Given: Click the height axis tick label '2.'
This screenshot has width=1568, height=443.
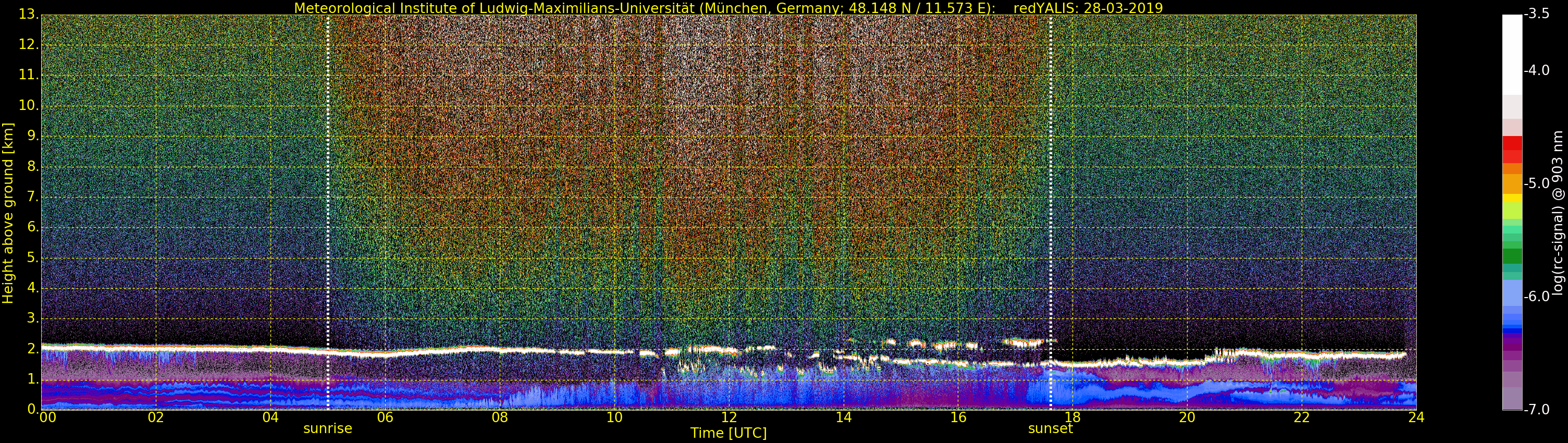Looking at the screenshot, I should pos(32,349).
